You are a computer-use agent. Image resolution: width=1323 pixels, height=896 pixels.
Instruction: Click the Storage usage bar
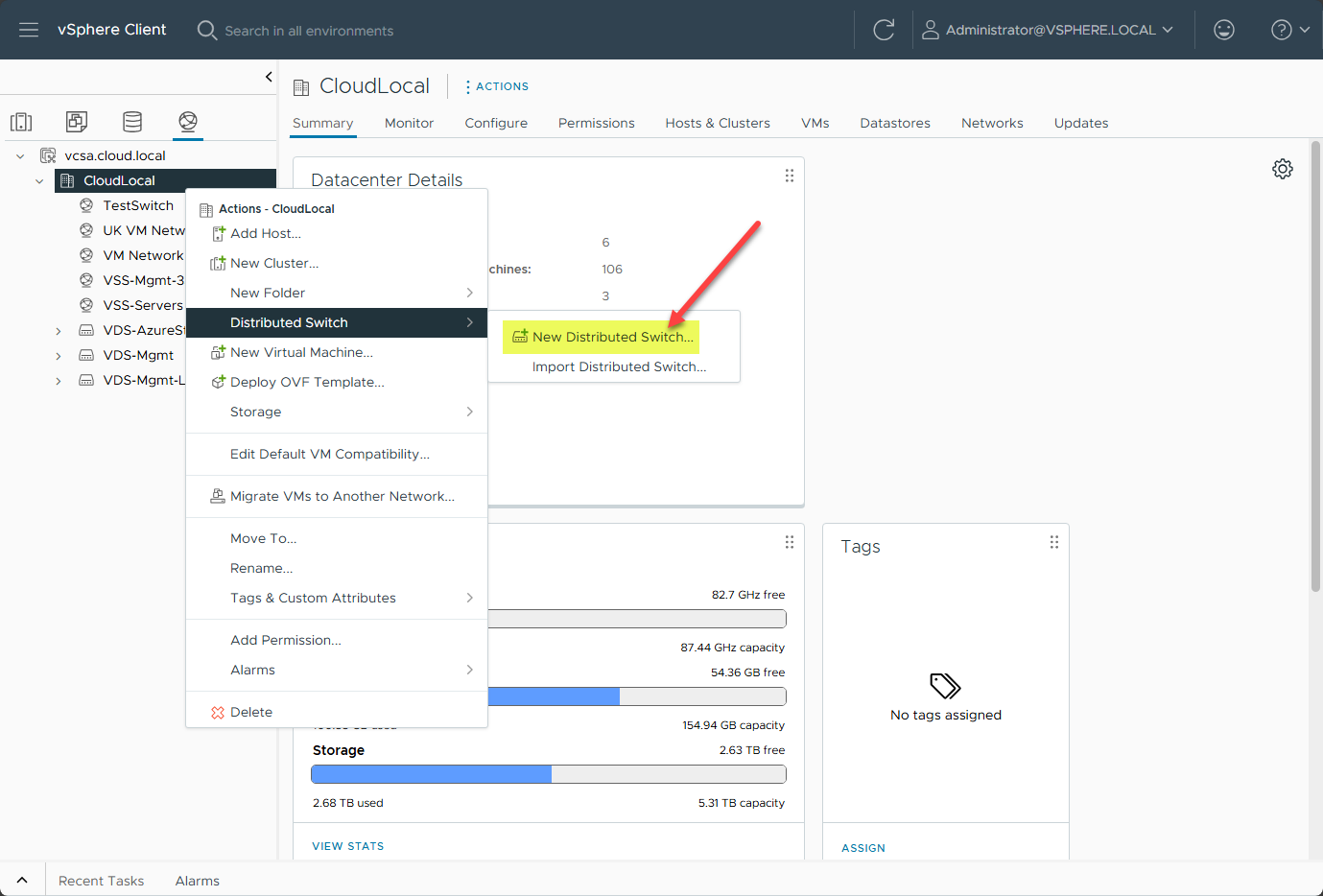[x=549, y=774]
